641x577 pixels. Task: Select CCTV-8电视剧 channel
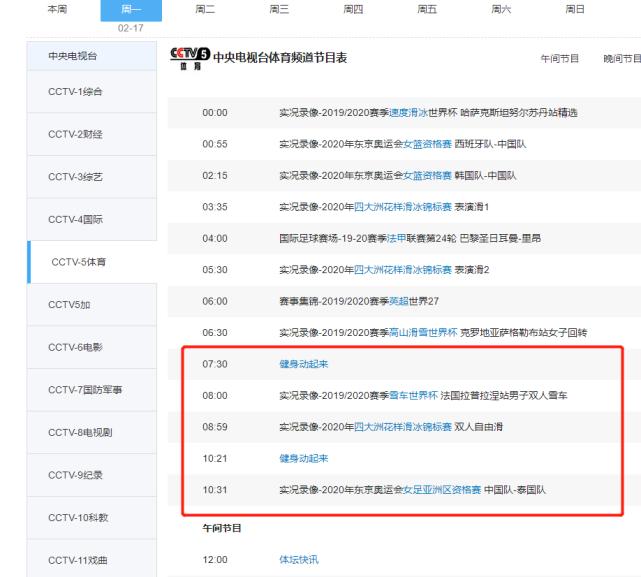pyautogui.click(x=92, y=432)
